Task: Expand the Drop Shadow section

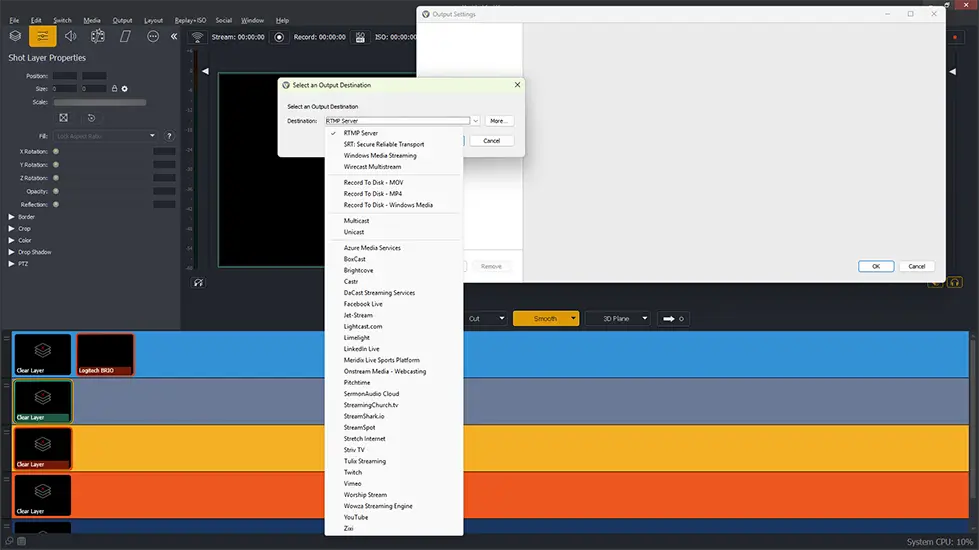Action: (x=11, y=252)
